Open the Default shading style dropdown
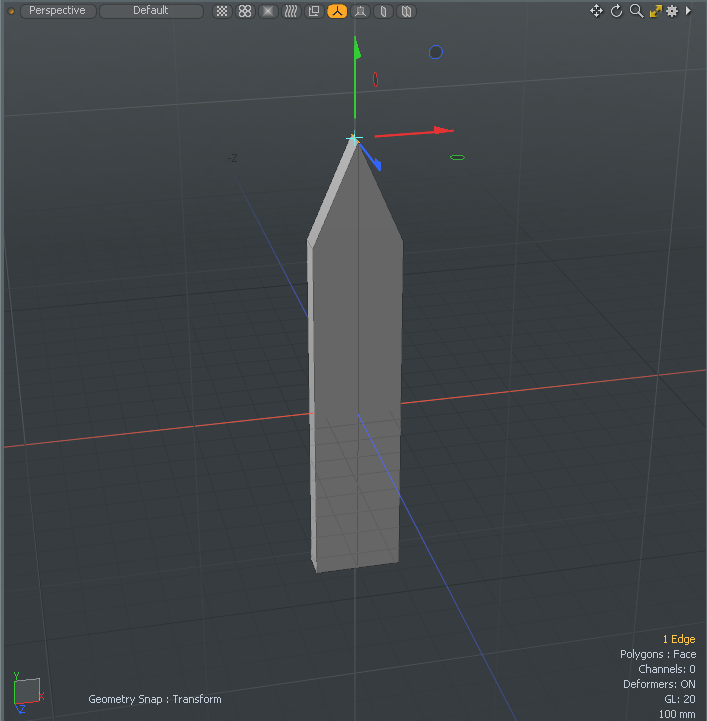 (x=150, y=11)
